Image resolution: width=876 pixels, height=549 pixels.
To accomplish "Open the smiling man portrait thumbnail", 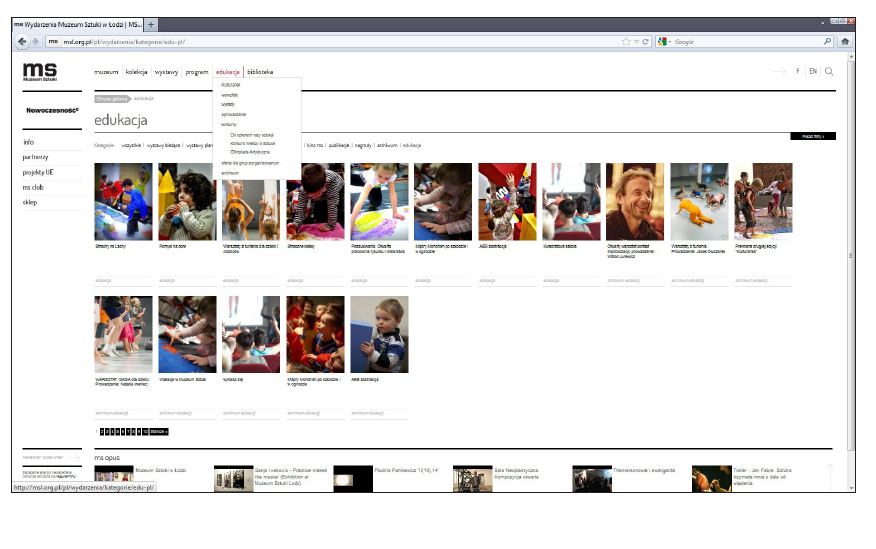I will (x=635, y=202).
